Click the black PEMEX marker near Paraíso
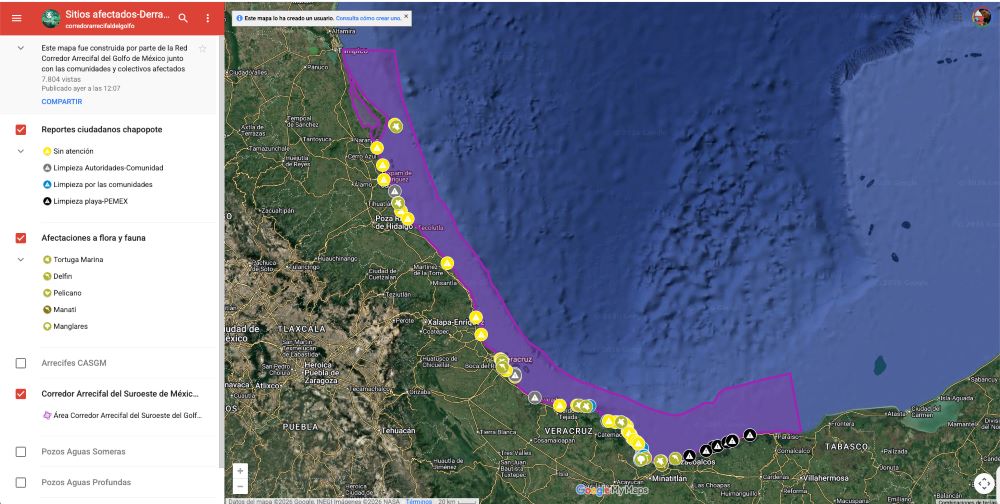1000x504 pixels. (750, 435)
